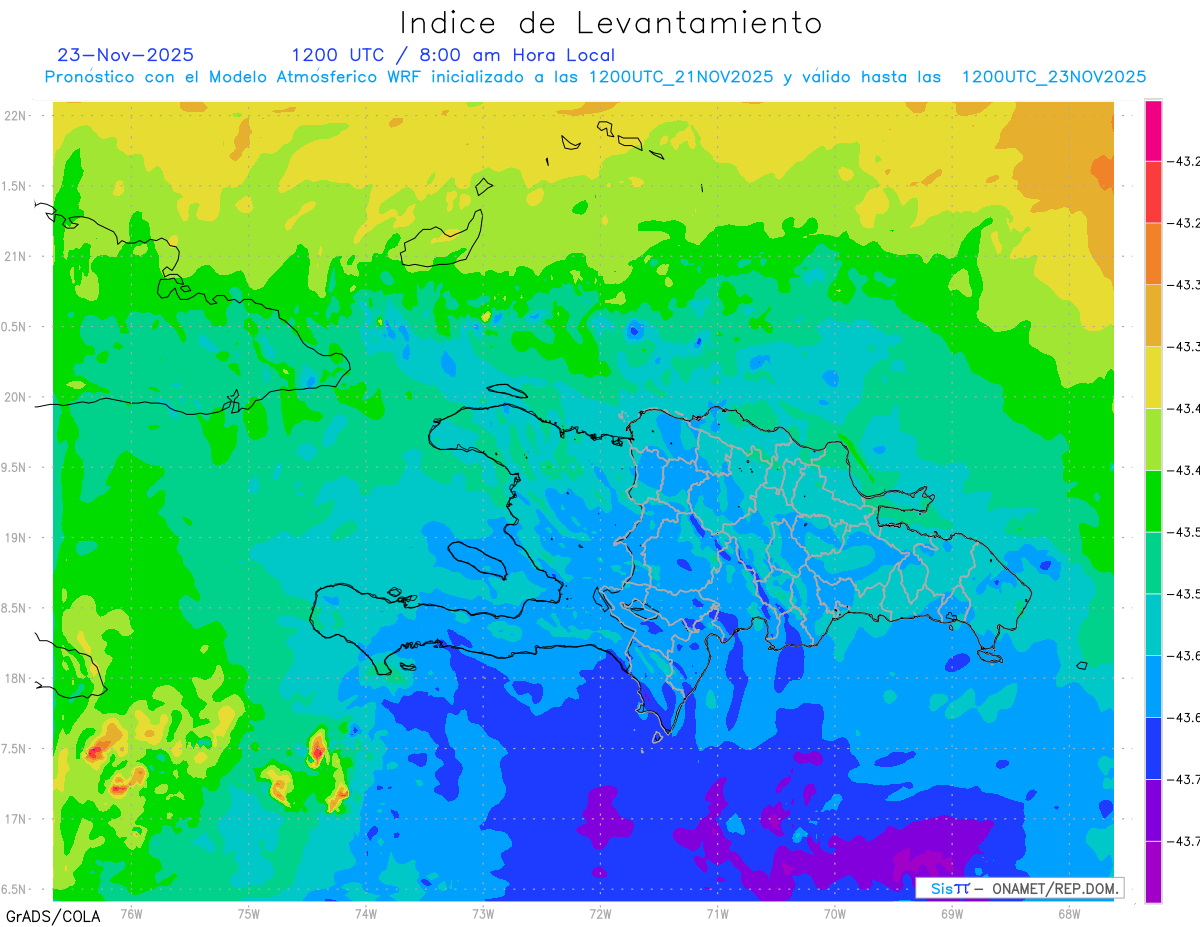Click the turquoise-cyan legend swatch

tap(1153, 624)
